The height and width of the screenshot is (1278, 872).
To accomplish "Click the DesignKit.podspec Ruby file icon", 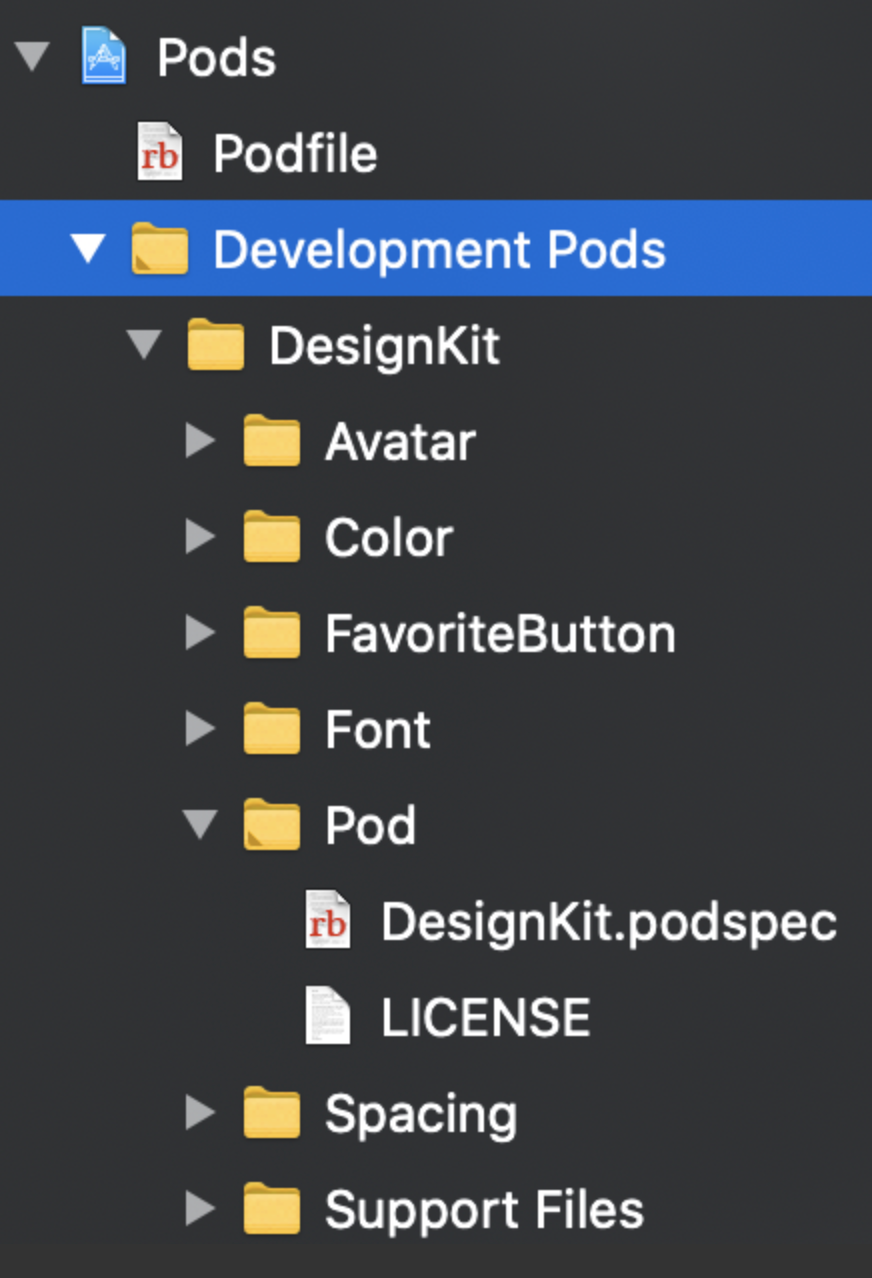I will point(328,921).
